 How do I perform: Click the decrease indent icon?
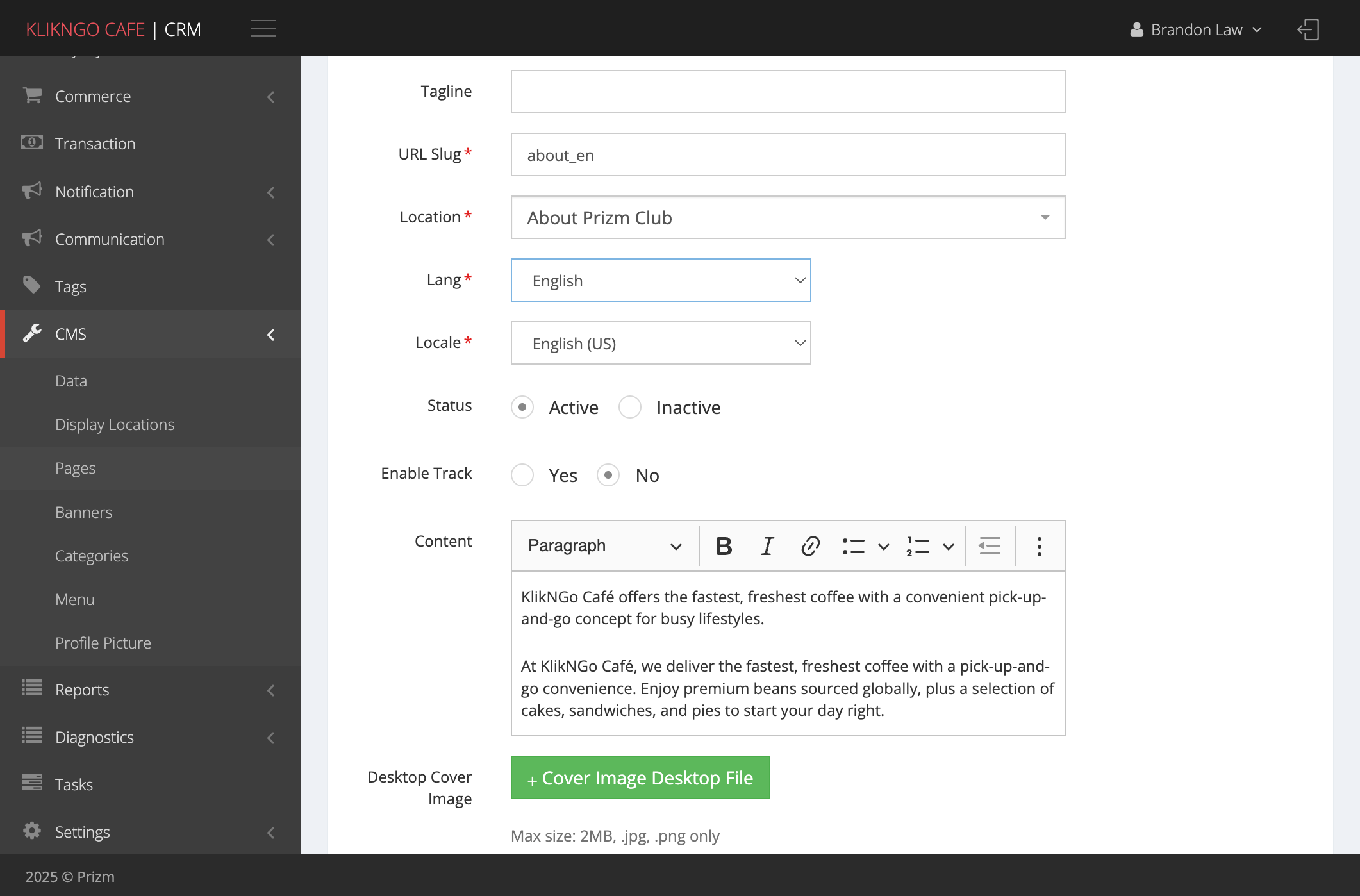pyautogui.click(x=990, y=546)
